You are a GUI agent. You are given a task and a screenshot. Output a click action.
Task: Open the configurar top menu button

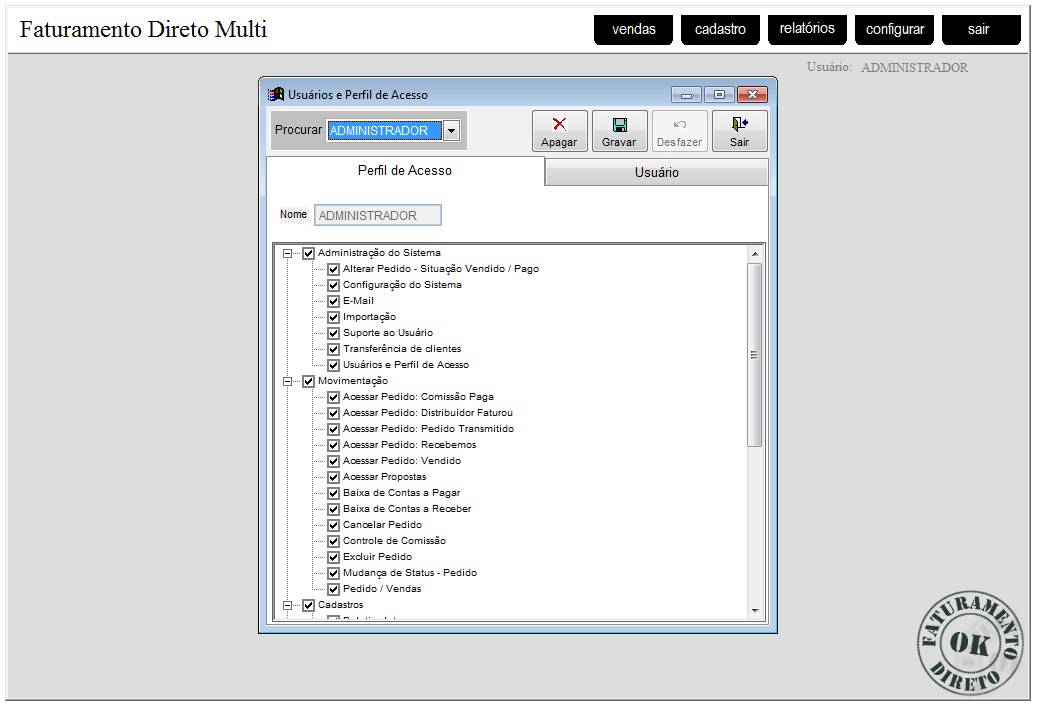click(894, 30)
